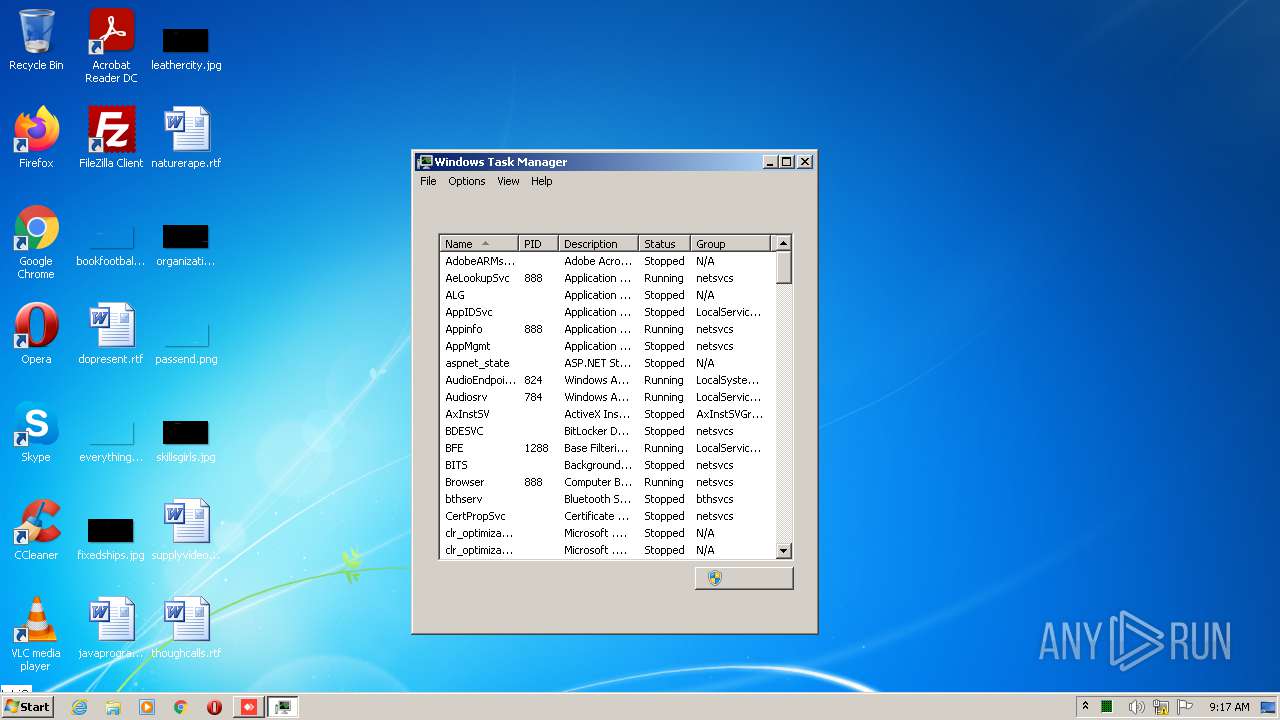1280x720 pixels.
Task: Show hidden tray icons arrow
Action: tap(1085, 707)
